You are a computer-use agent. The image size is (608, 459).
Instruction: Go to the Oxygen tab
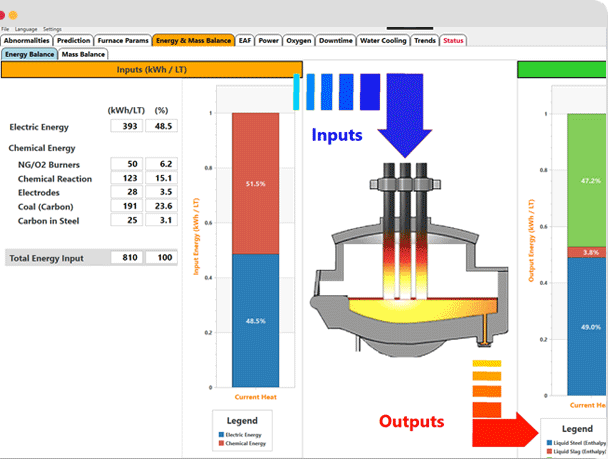point(299,40)
